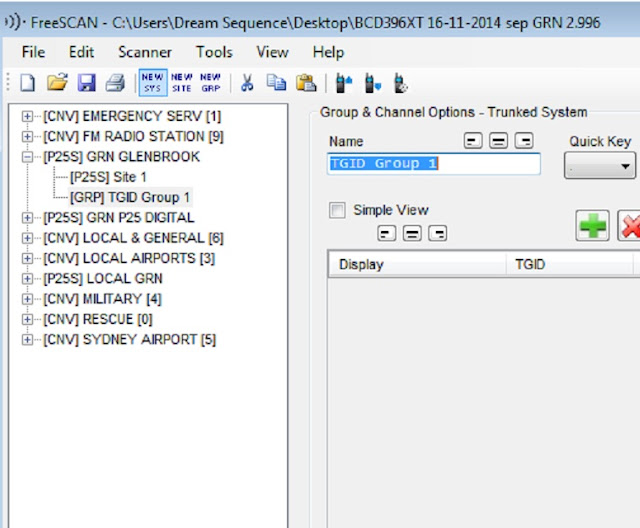640x528 pixels.
Task: Click the Copy icon in the toolbar
Action: pos(276,82)
